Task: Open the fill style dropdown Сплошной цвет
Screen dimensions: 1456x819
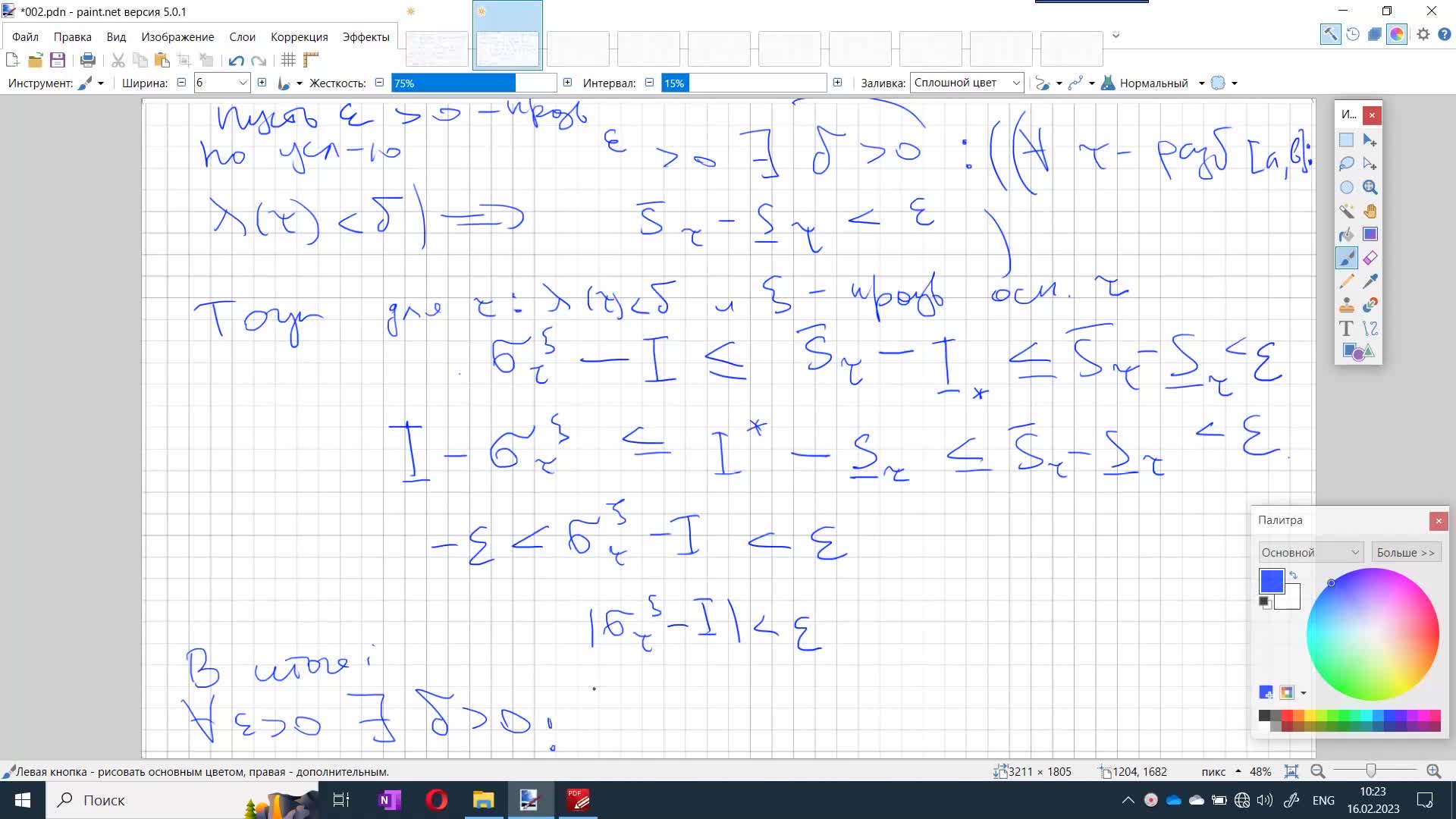Action: click(x=967, y=83)
